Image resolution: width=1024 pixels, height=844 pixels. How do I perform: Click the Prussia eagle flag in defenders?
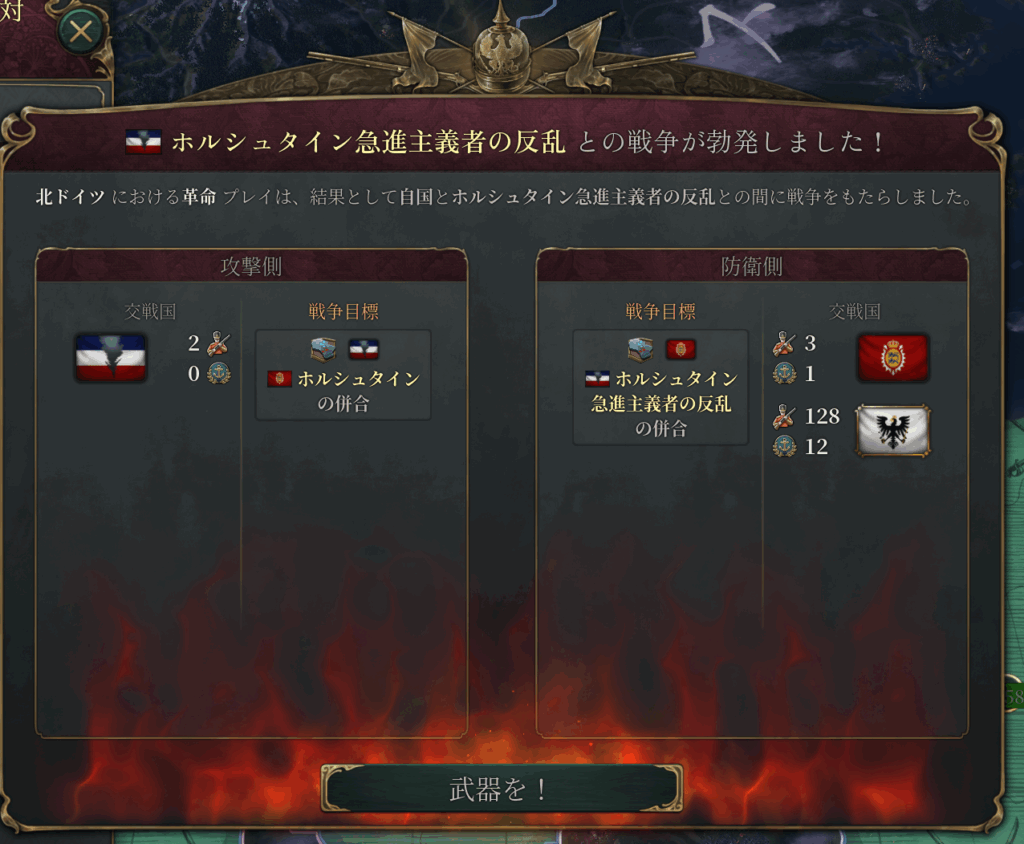(893, 430)
